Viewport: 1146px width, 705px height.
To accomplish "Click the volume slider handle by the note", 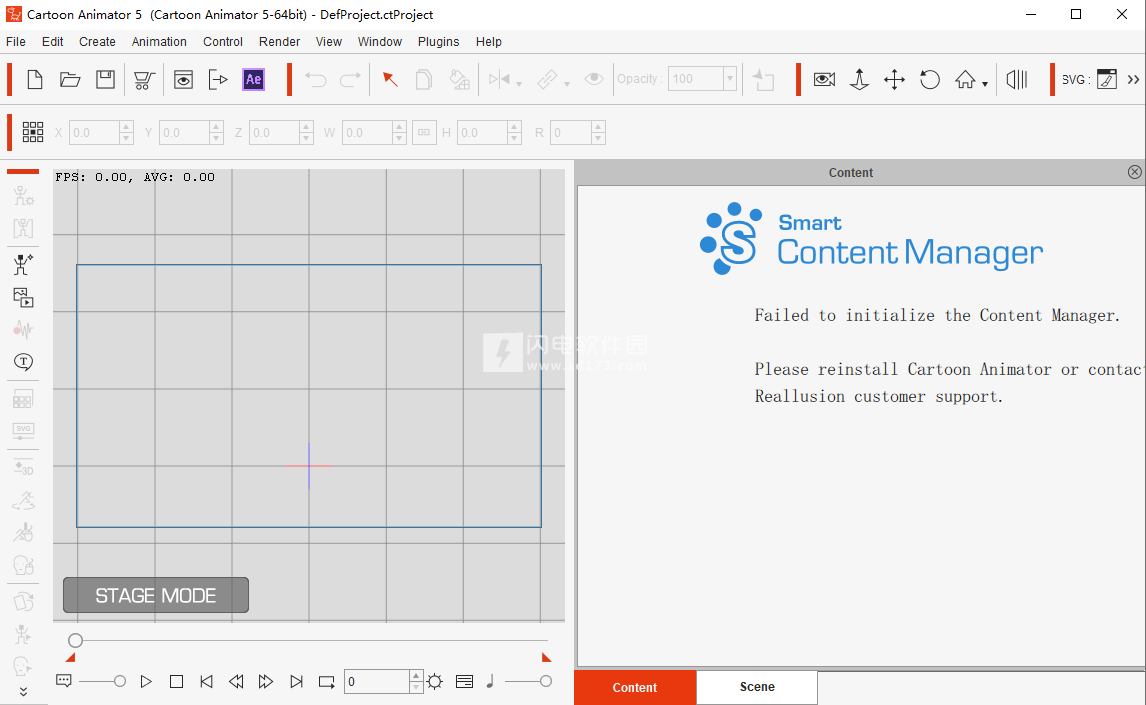I will click(x=546, y=682).
